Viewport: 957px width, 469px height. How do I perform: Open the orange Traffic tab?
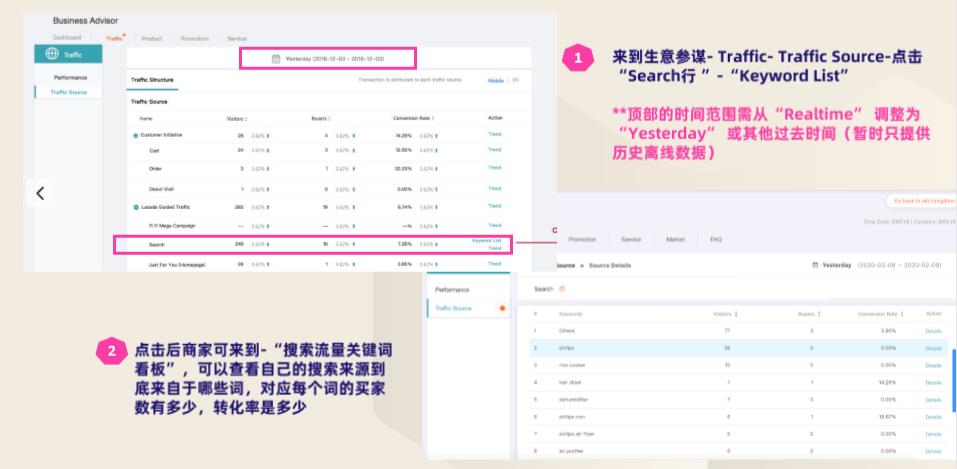coord(114,38)
